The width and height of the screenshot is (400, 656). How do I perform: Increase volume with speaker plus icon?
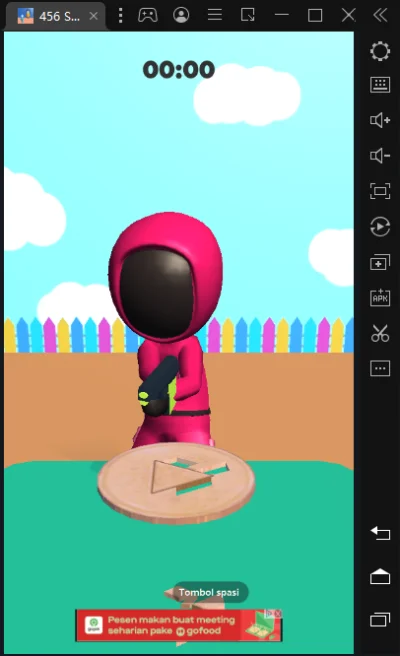[x=380, y=120]
